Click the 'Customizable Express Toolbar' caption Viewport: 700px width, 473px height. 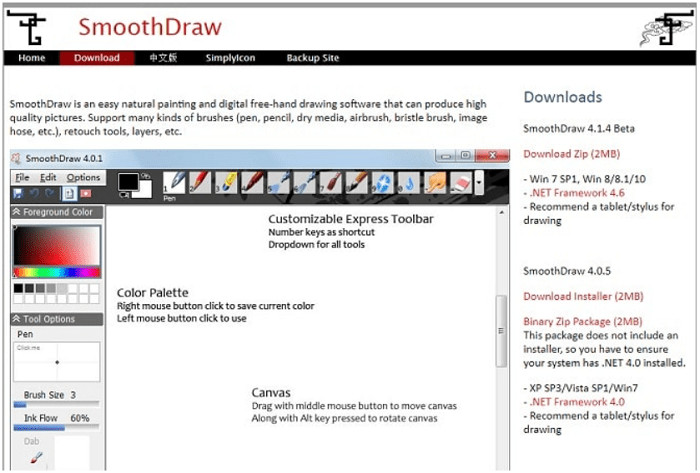350,219
